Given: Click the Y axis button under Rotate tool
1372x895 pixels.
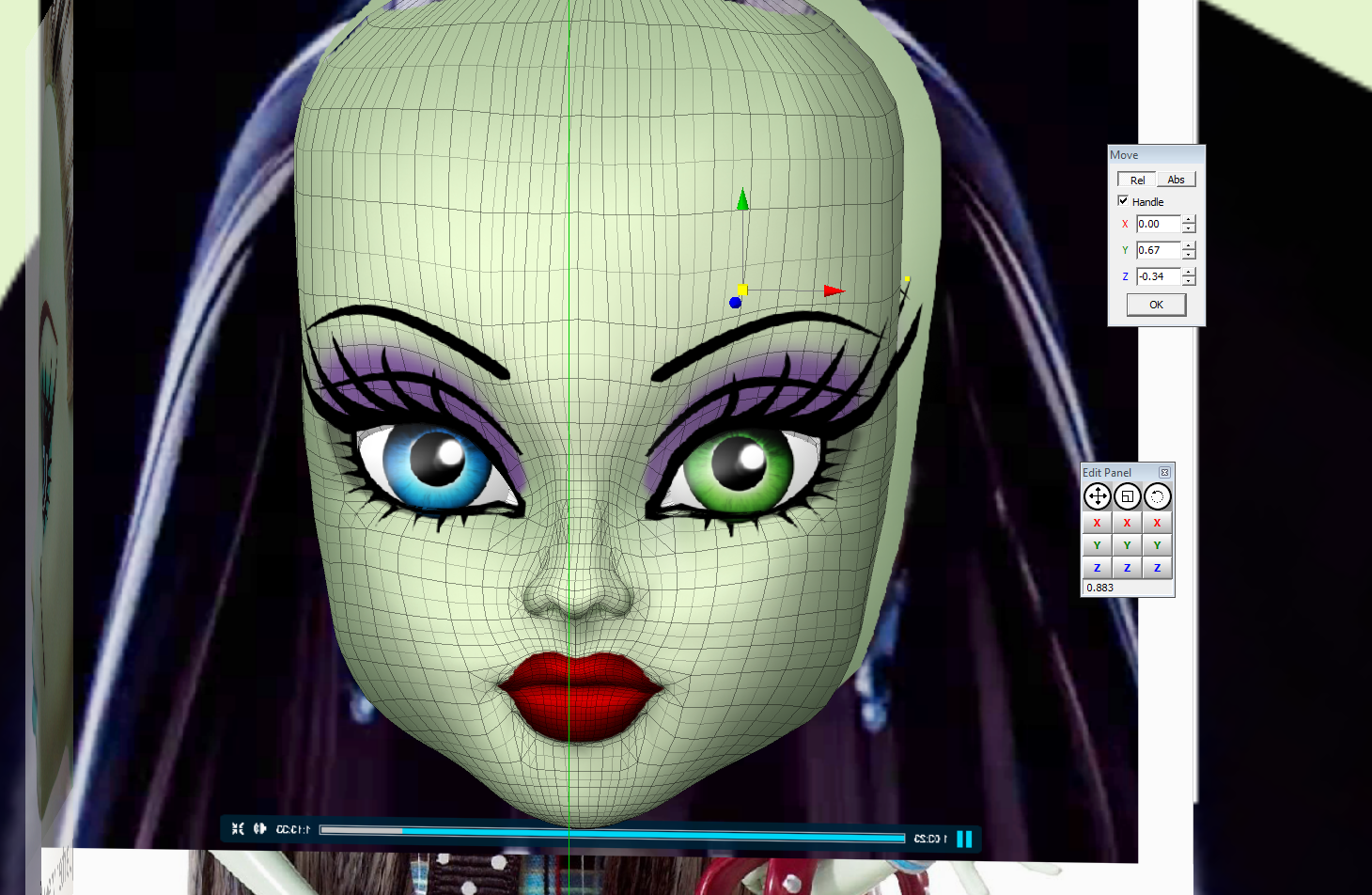Looking at the screenshot, I should tap(1157, 545).
